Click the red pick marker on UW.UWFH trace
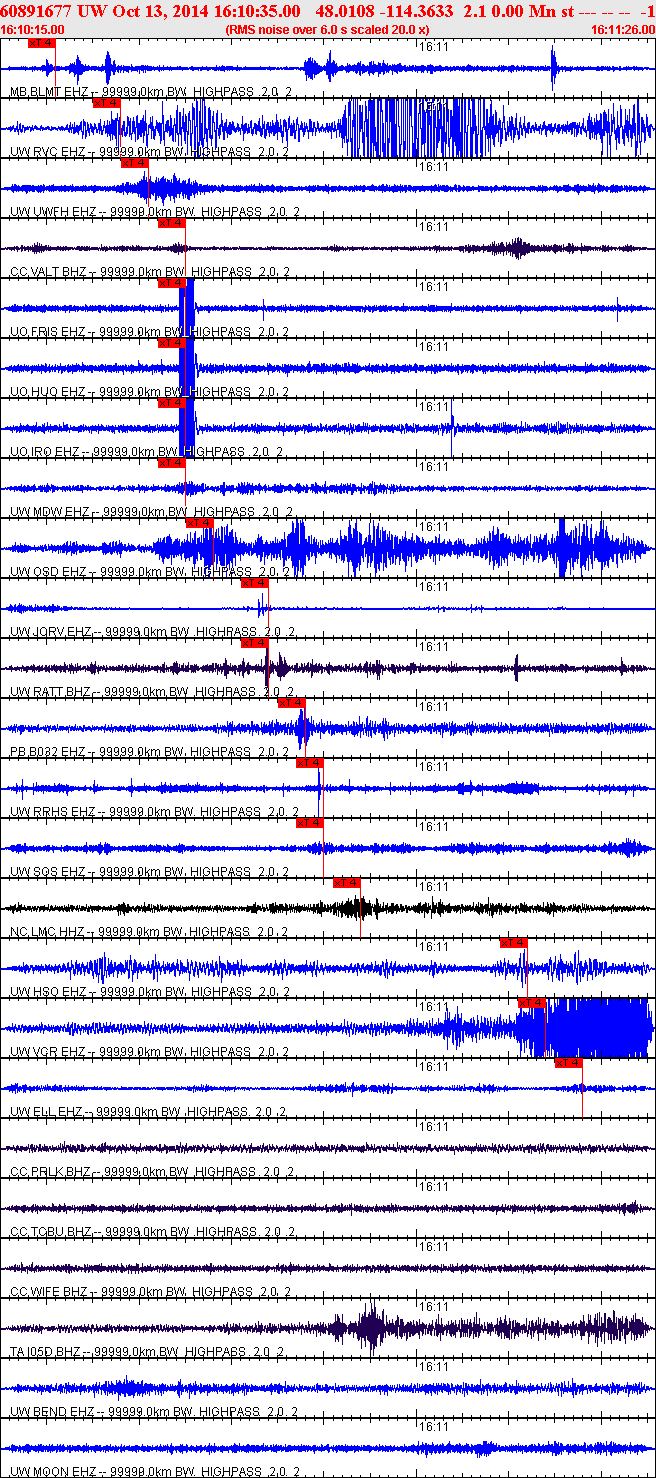 (134, 163)
